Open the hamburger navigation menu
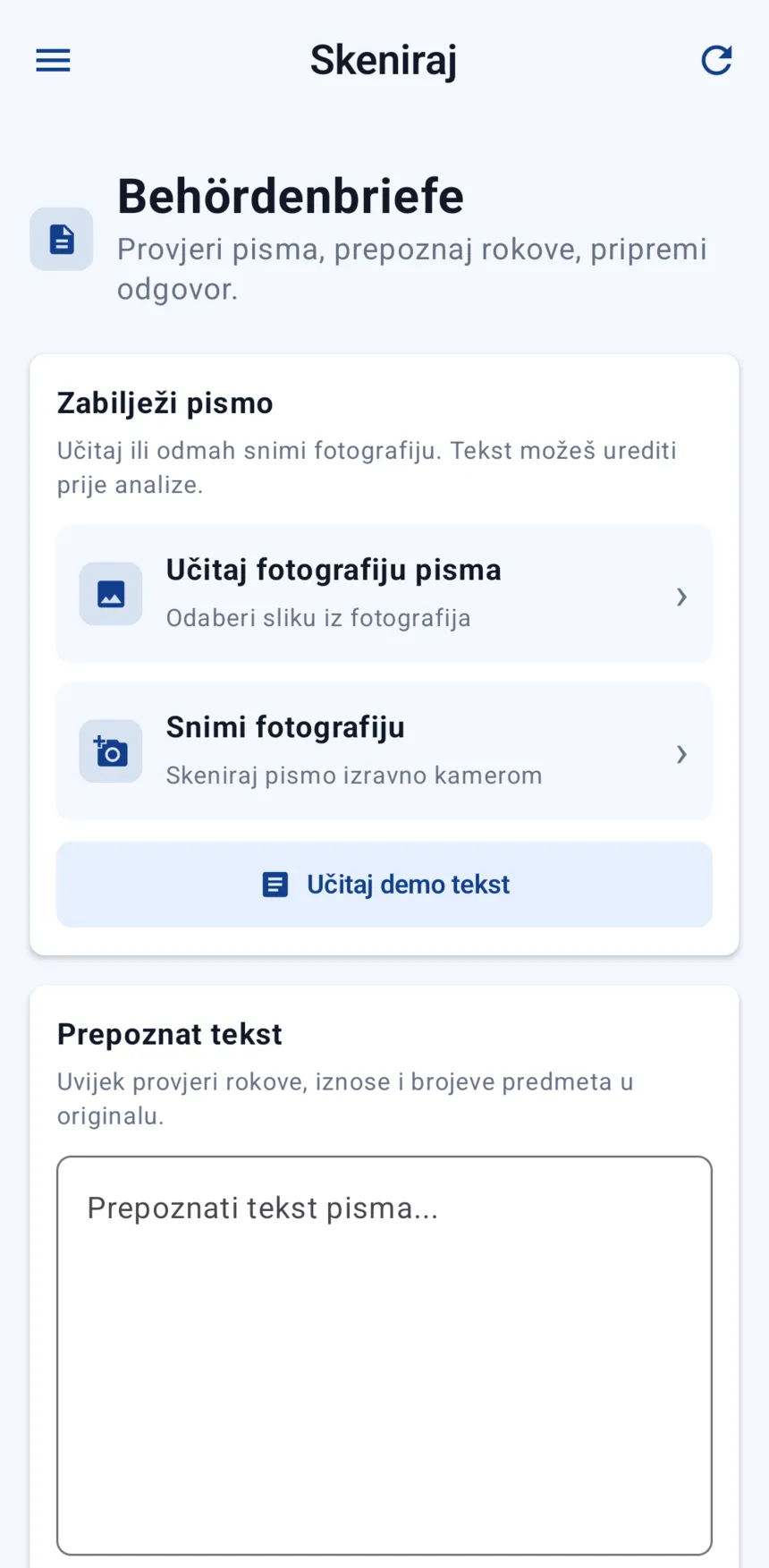The image size is (769, 1568). coord(53,60)
